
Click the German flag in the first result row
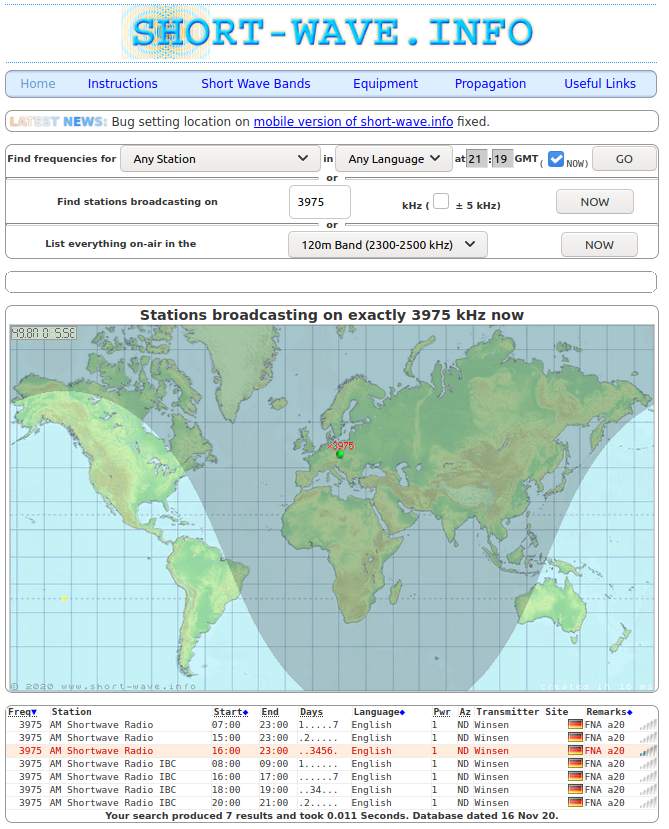tap(574, 725)
